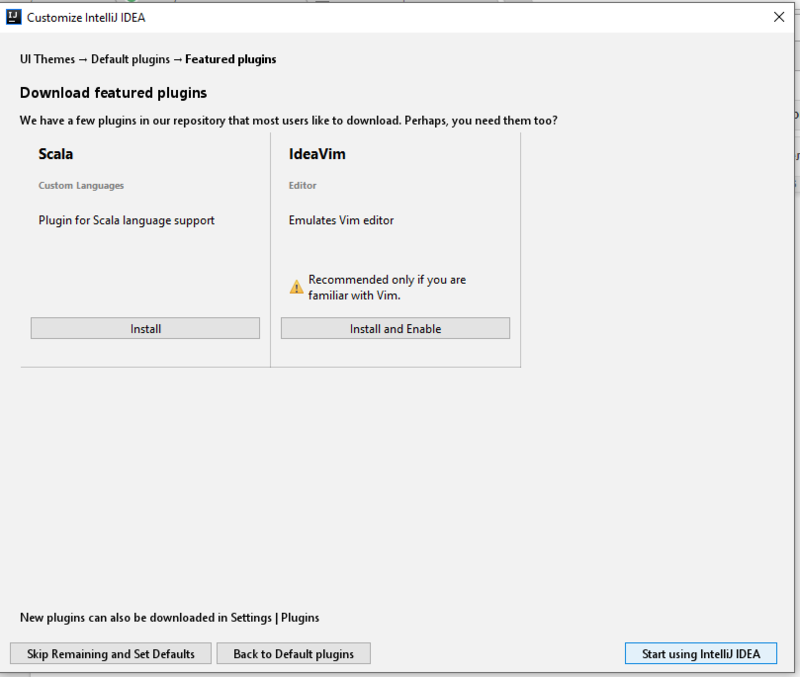Select Default plugins in the breadcrumb

point(130,59)
